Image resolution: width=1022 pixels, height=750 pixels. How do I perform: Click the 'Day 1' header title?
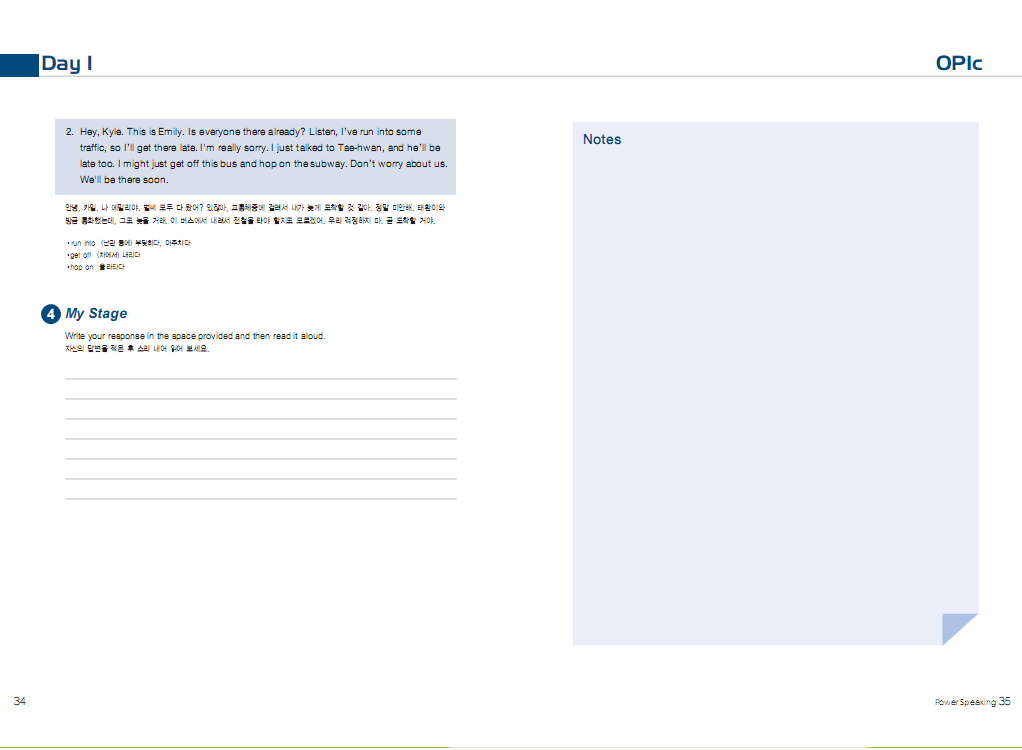pyautogui.click(x=67, y=64)
